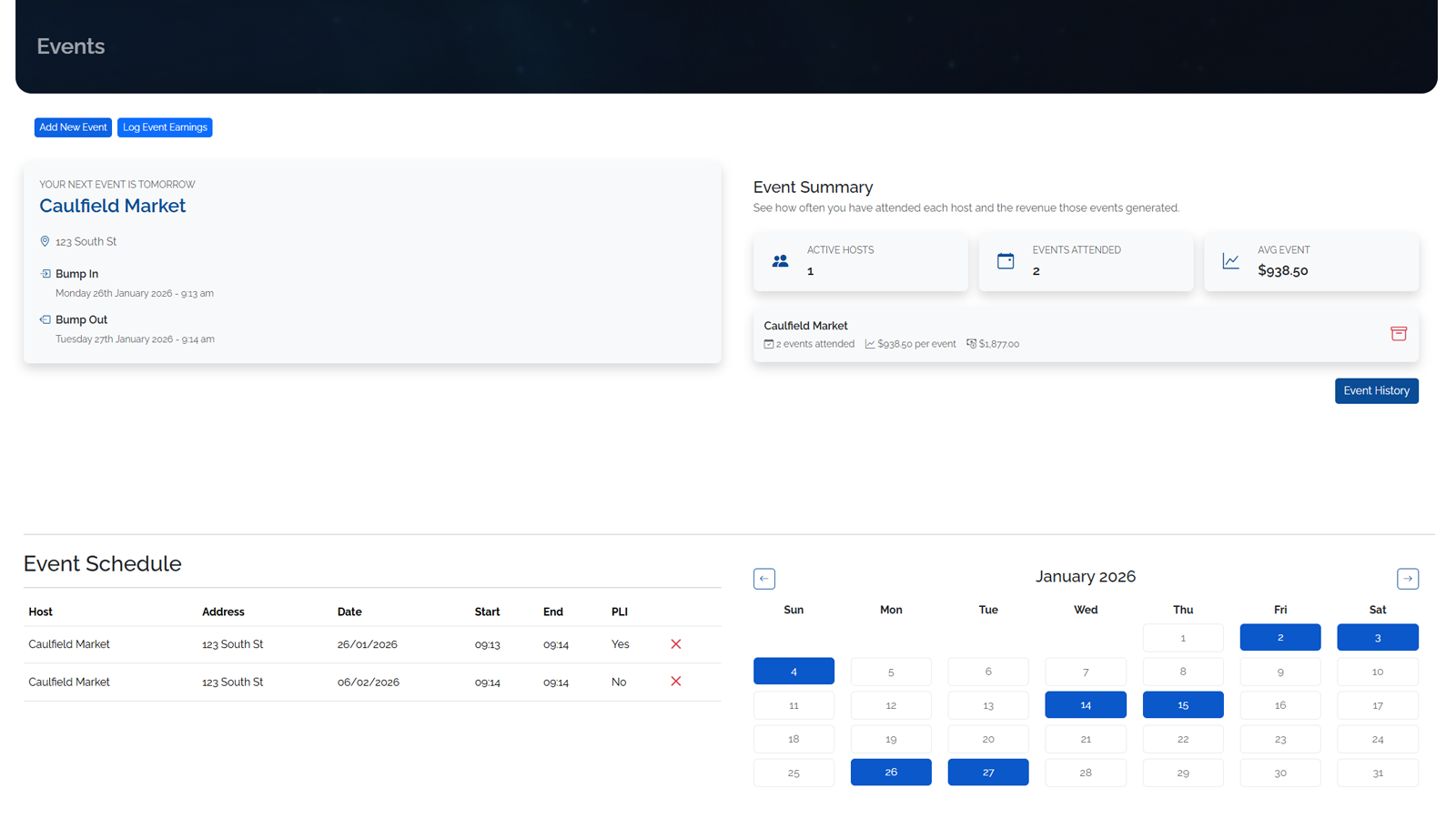Toggle the highlighted January 2 date
The width and height of the screenshot is (1456, 819).
(1280, 637)
